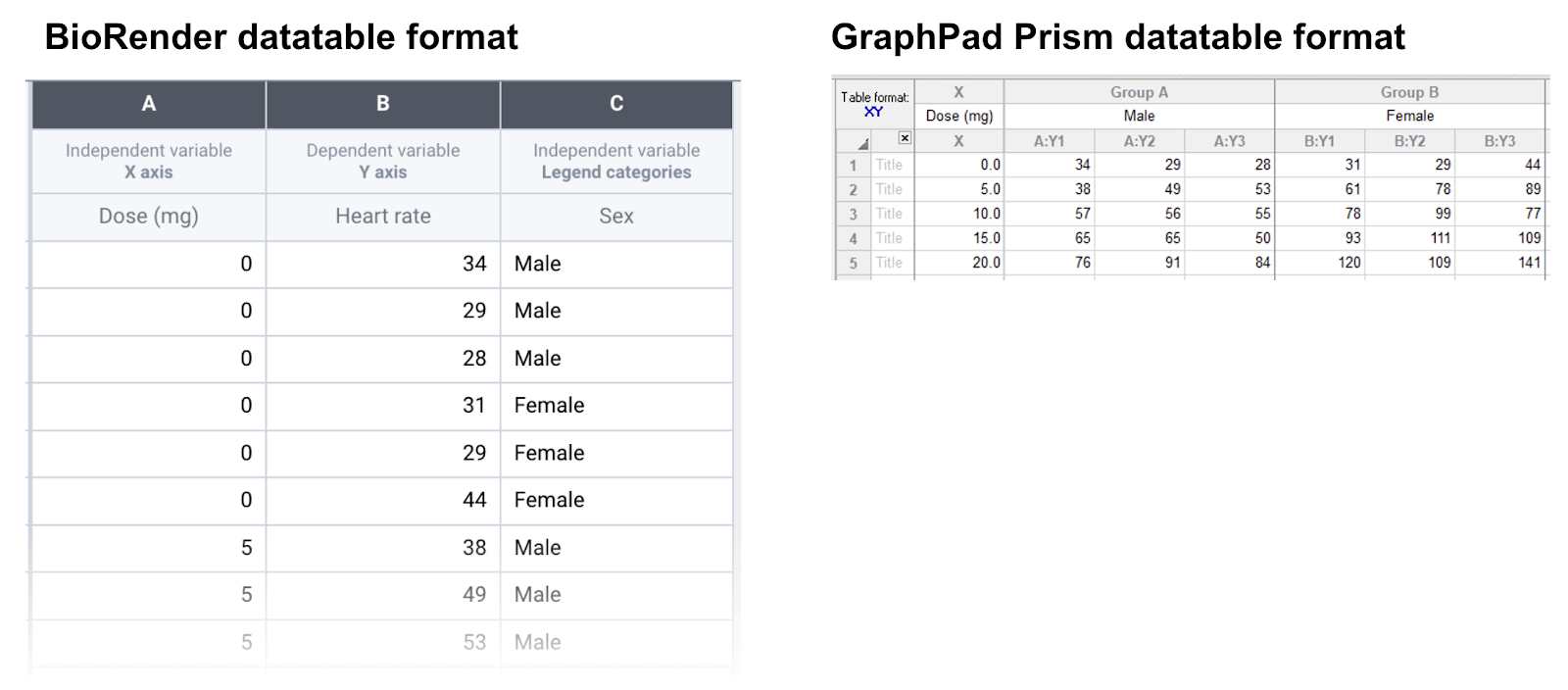The height and width of the screenshot is (690, 1568).
Task: Select column A header in BioRender table
Action: [x=149, y=104]
